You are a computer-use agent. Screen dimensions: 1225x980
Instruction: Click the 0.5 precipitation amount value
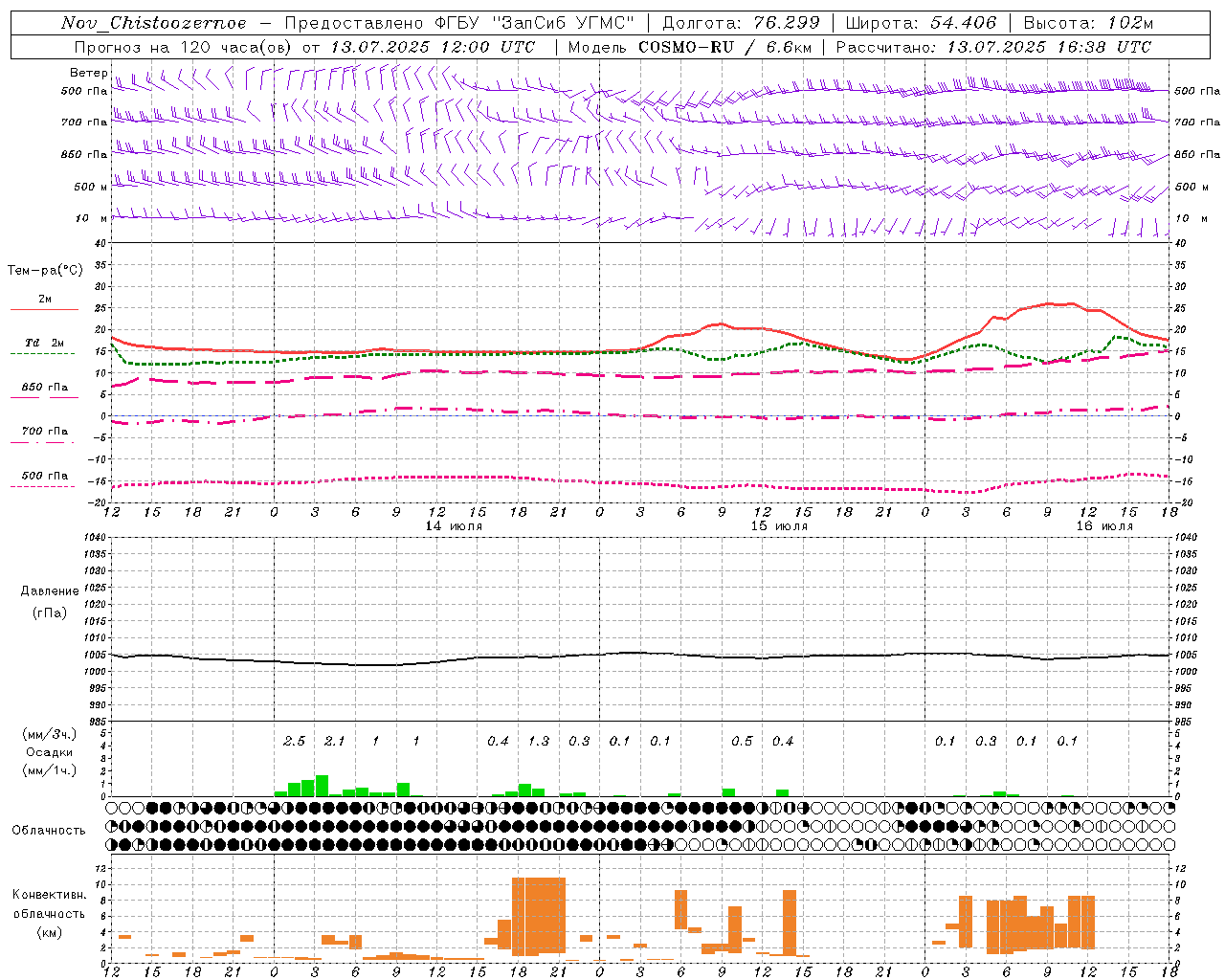click(x=742, y=741)
